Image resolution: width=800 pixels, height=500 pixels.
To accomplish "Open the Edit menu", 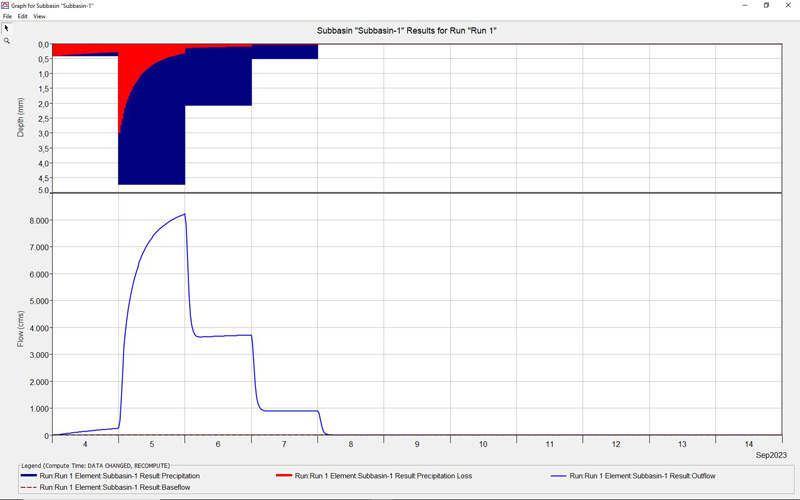I will pyautogui.click(x=22, y=17).
